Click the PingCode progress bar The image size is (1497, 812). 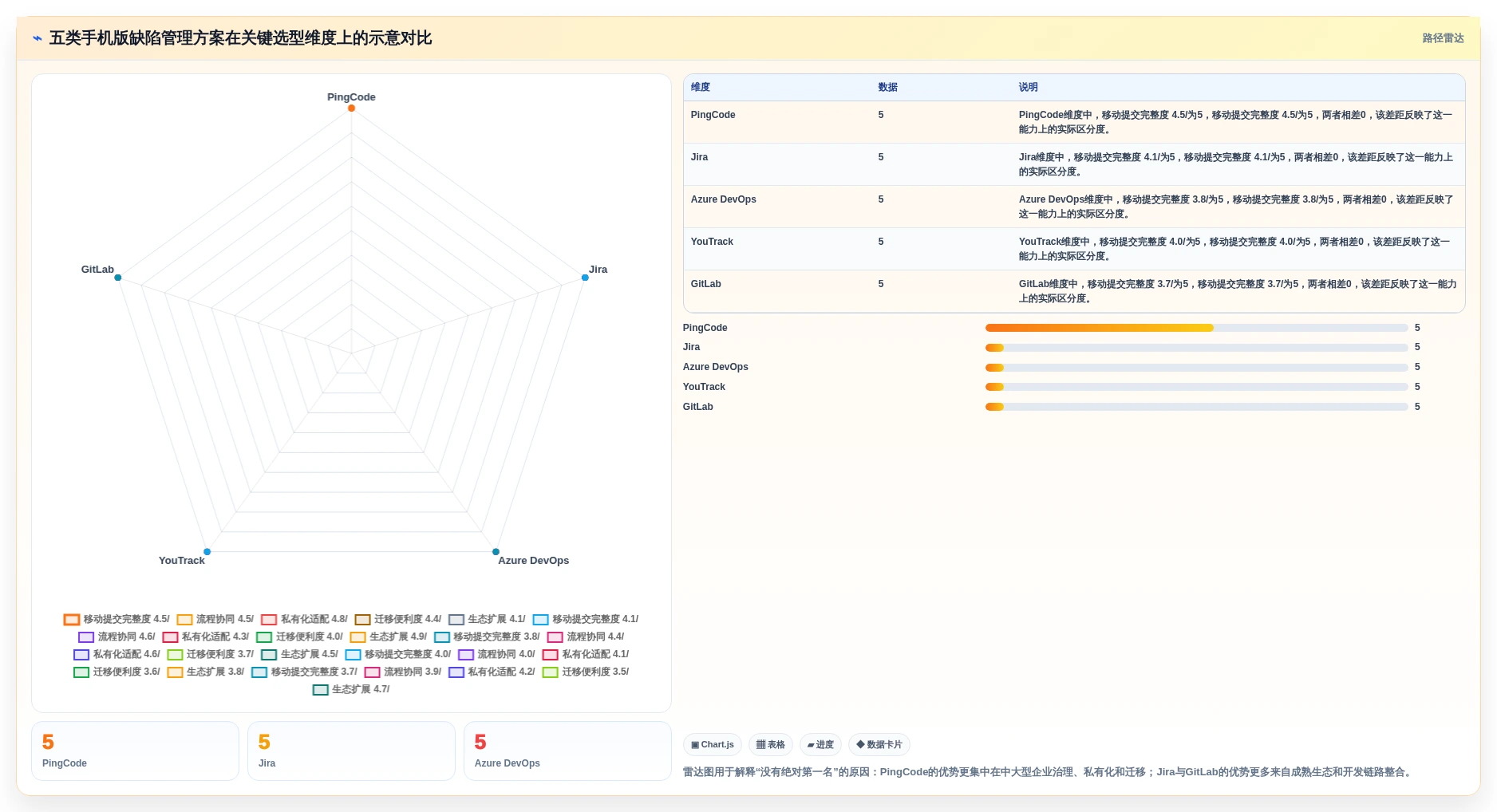click(x=1196, y=328)
